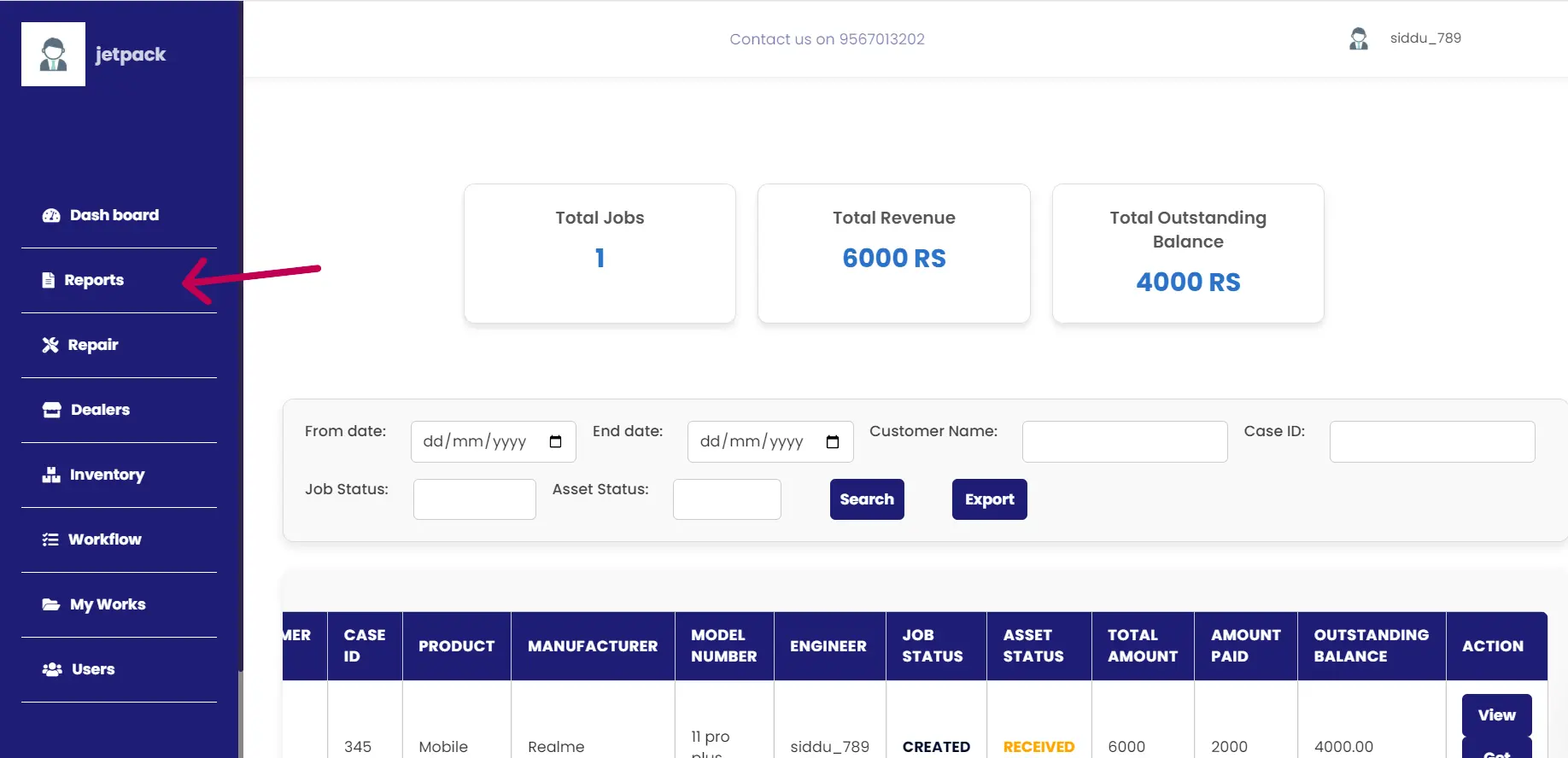Open the From date calendar picker icon
The height and width of the screenshot is (758, 1568).
pos(555,441)
